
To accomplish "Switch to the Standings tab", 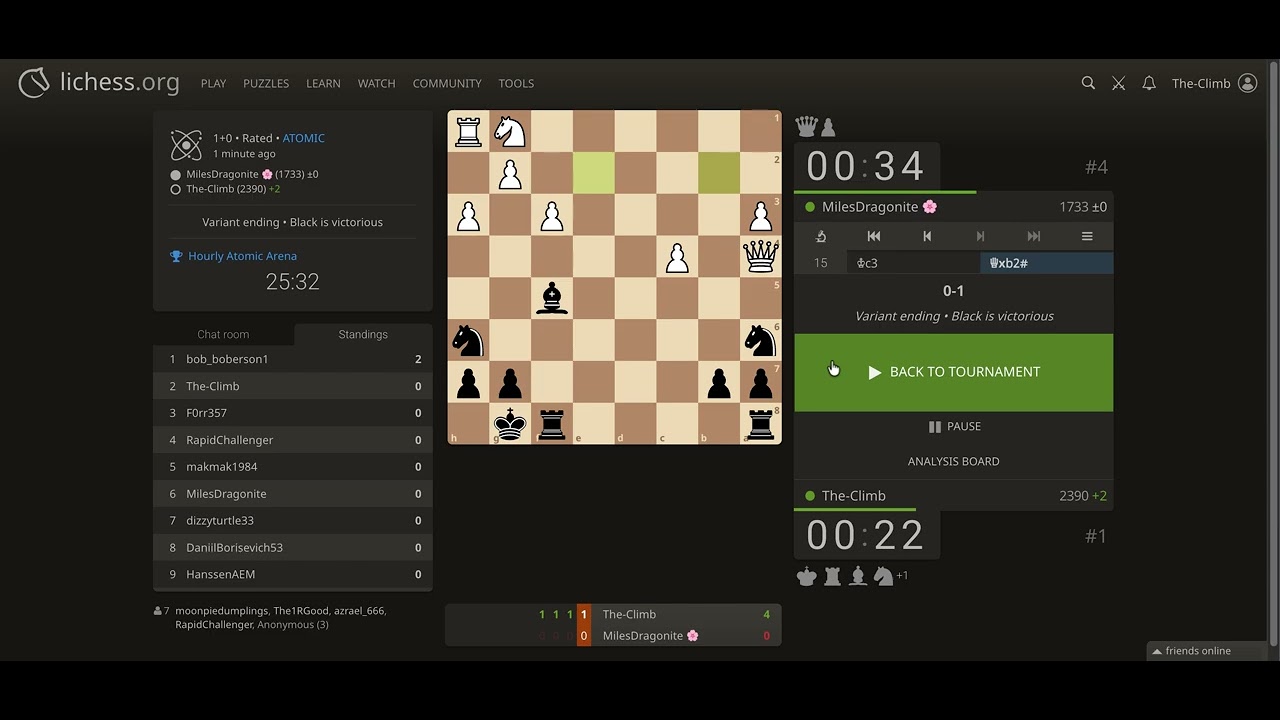I will tap(363, 334).
